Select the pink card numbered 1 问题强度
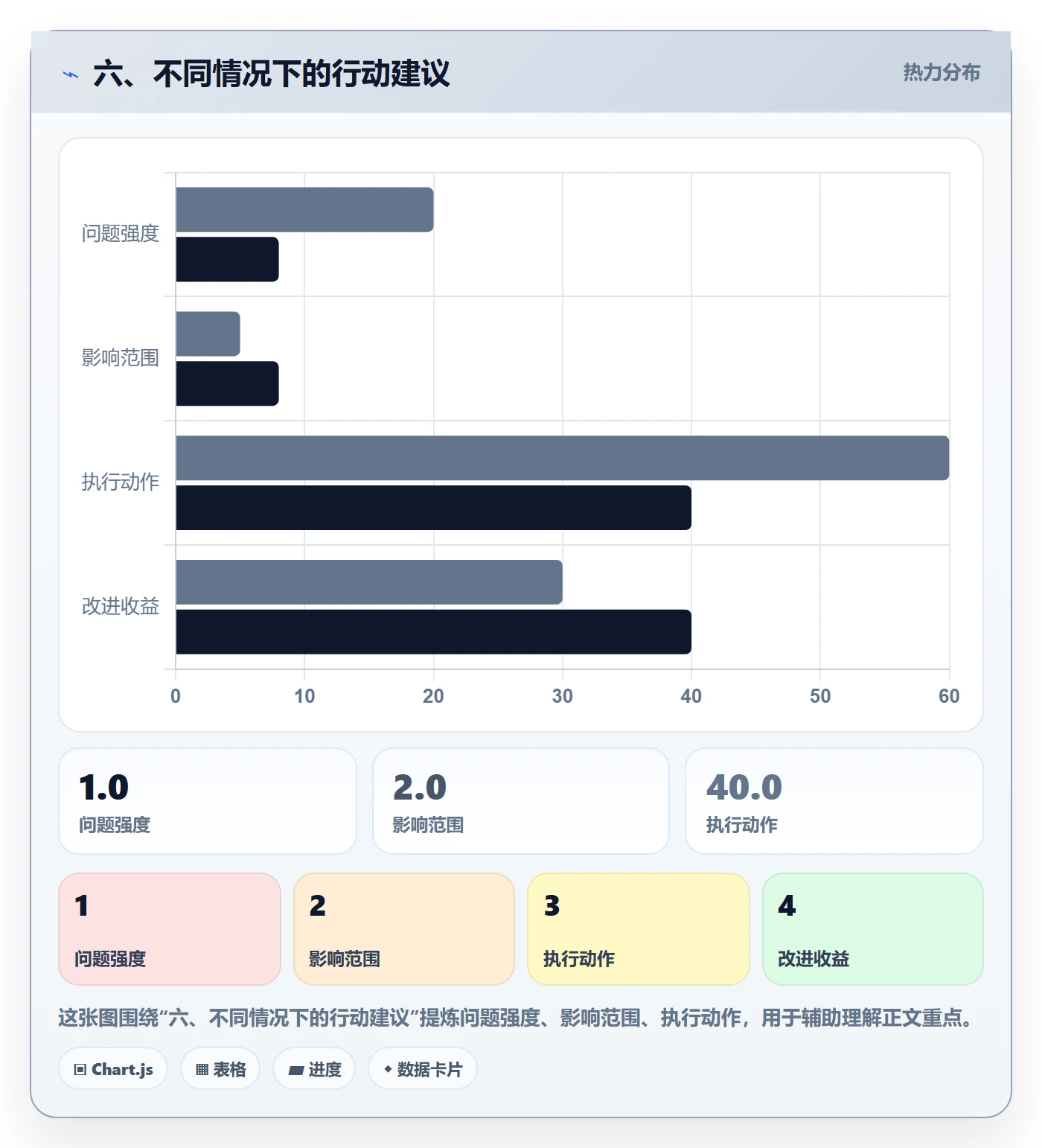1042x1148 pixels. pyautogui.click(x=170, y=929)
